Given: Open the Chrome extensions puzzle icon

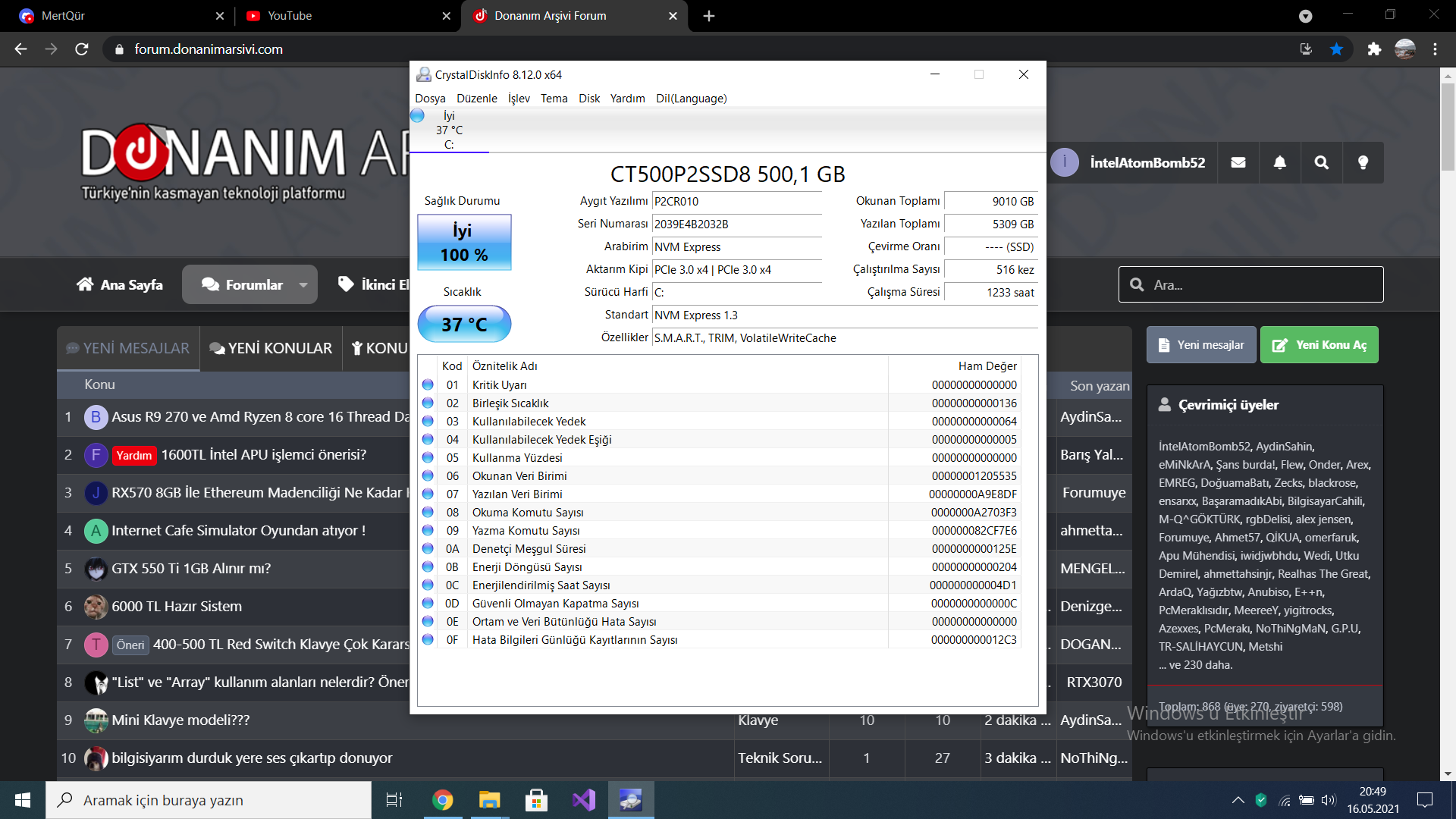Looking at the screenshot, I should point(1374,49).
